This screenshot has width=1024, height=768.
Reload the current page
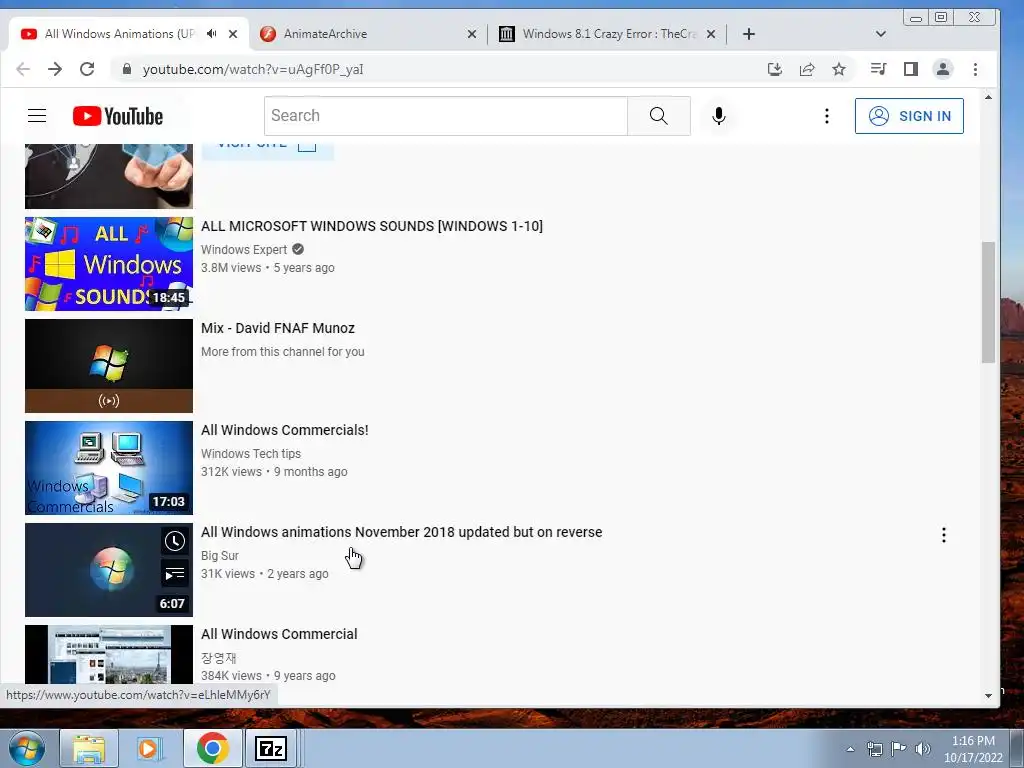coord(87,69)
